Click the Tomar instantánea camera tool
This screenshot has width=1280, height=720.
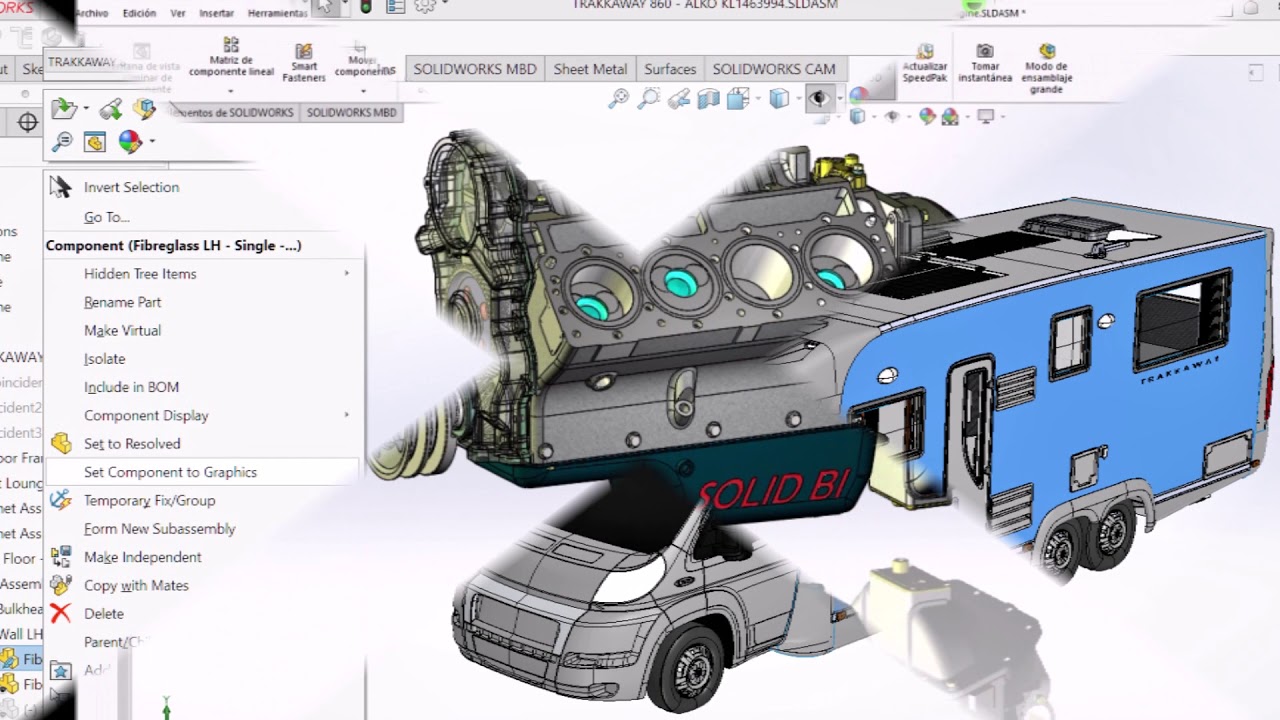(x=985, y=62)
